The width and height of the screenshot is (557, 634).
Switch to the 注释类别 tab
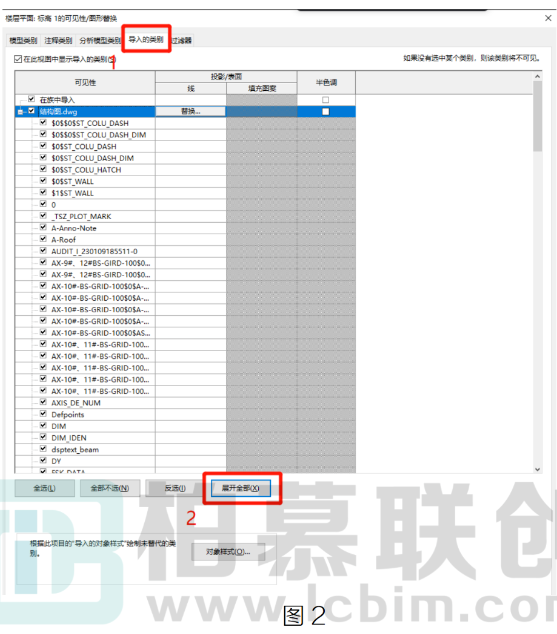[58, 40]
